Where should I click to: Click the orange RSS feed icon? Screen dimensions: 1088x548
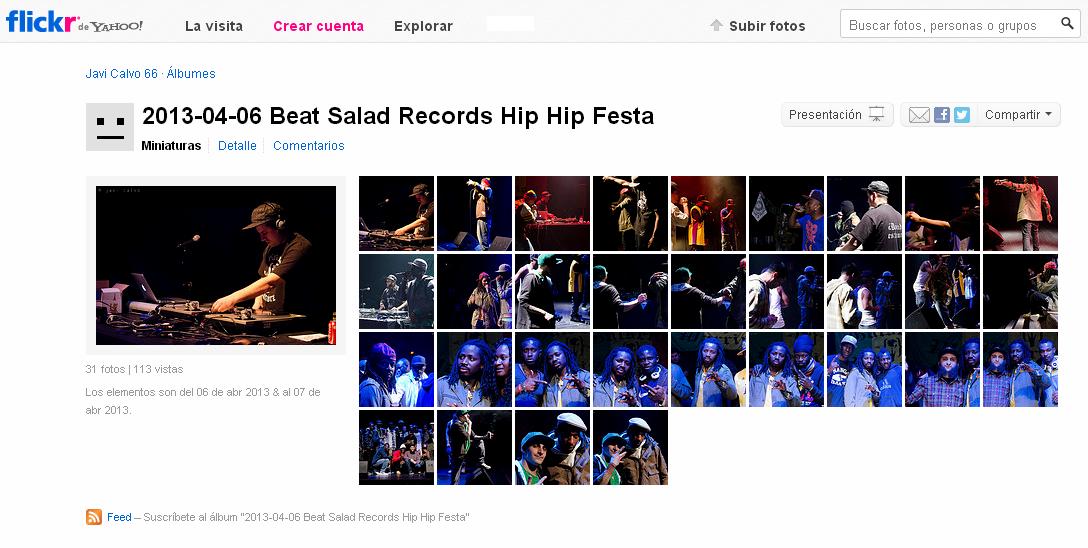coord(94,517)
